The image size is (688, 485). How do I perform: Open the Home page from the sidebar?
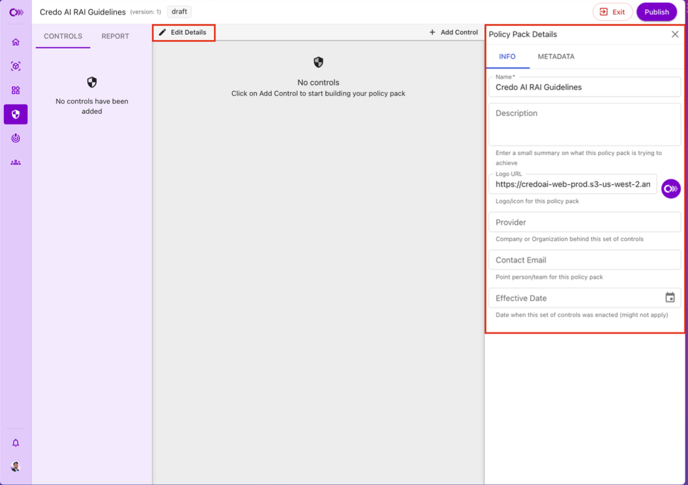(16, 42)
